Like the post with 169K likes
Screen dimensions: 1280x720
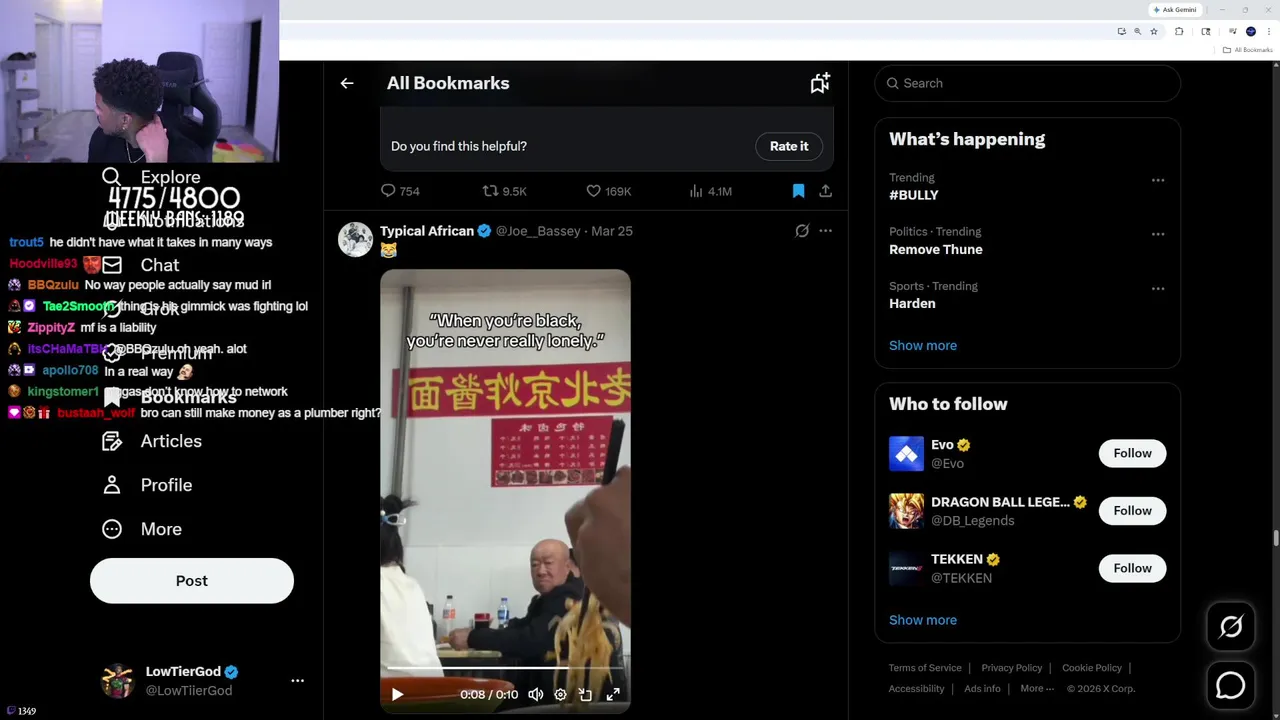coord(608,191)
